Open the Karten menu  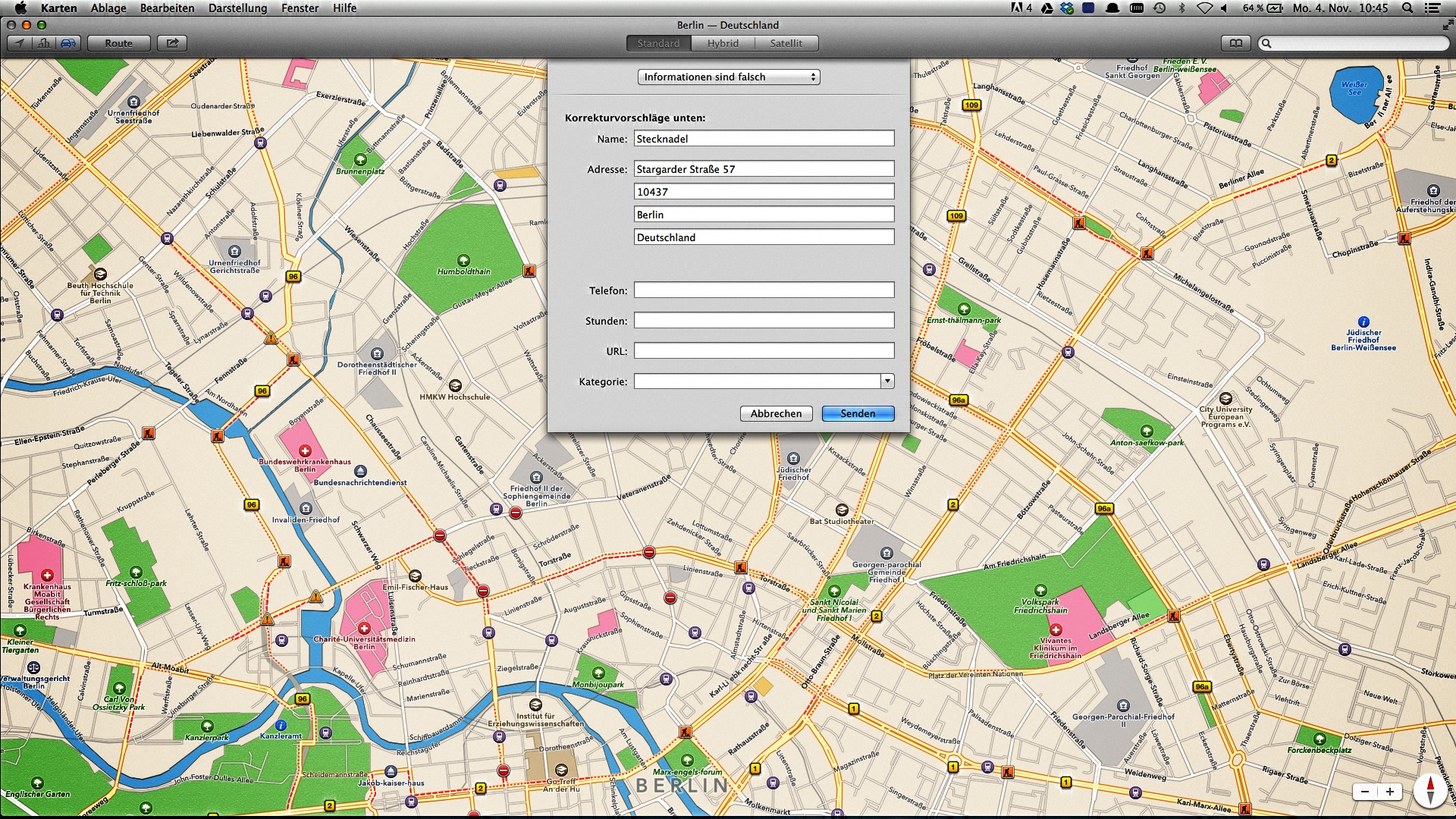(x=59, y=8)
